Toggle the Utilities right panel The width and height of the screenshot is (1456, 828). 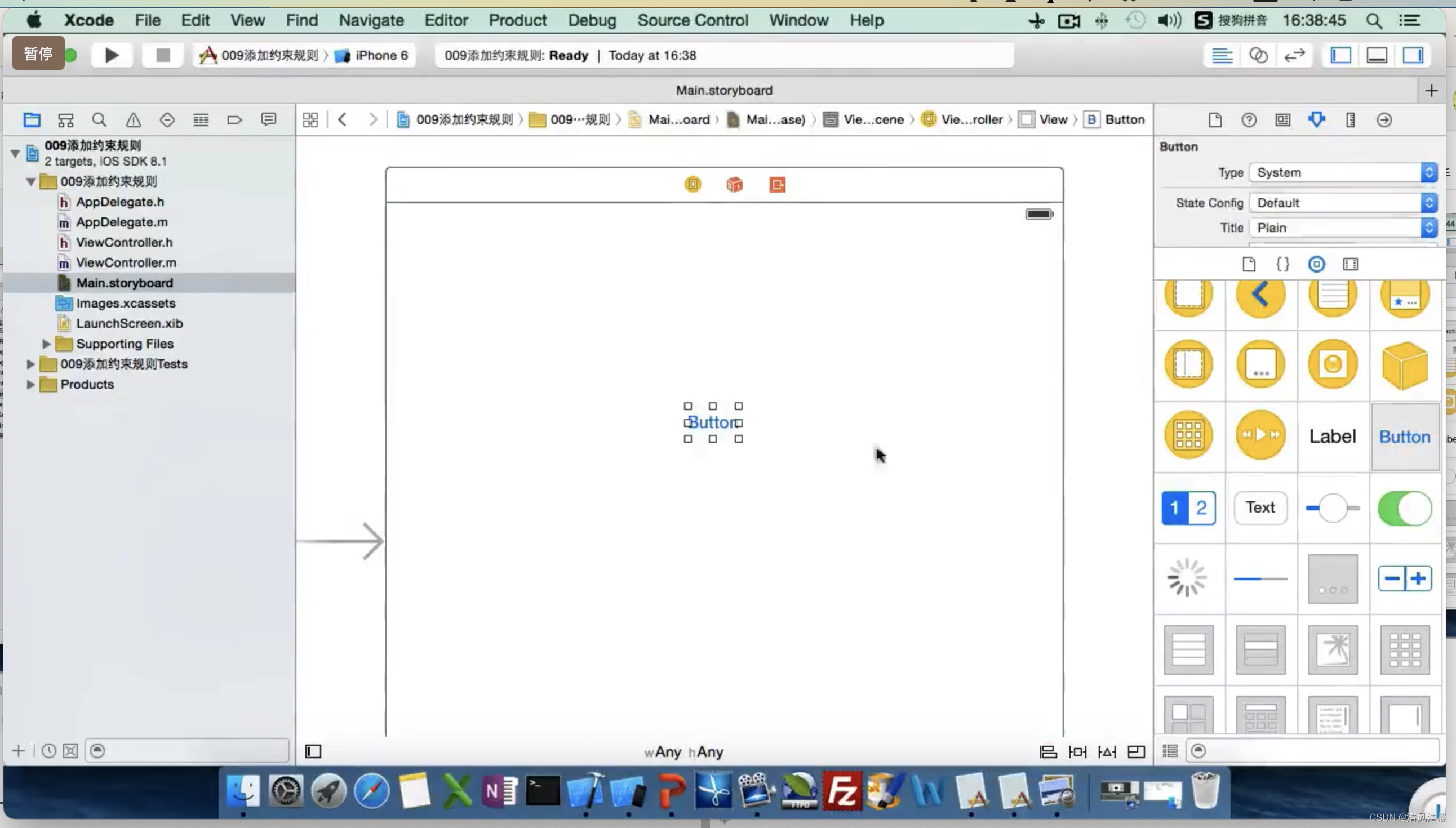point(1413,55)
